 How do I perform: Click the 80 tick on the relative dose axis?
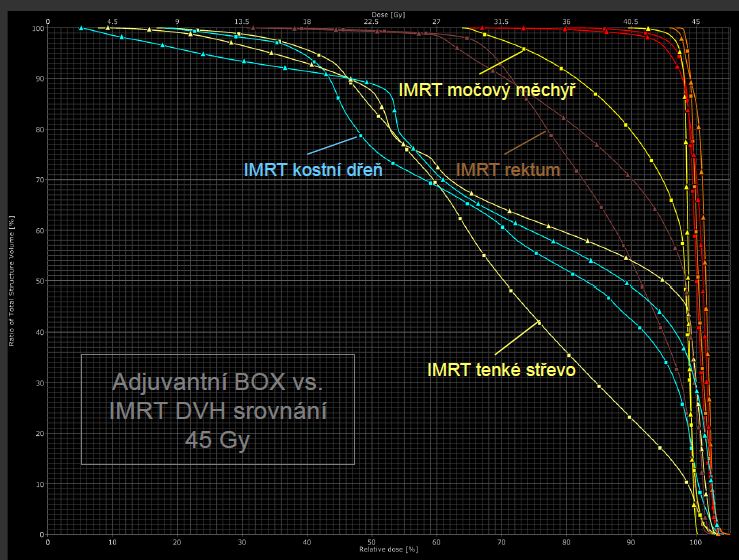point(566,541)
